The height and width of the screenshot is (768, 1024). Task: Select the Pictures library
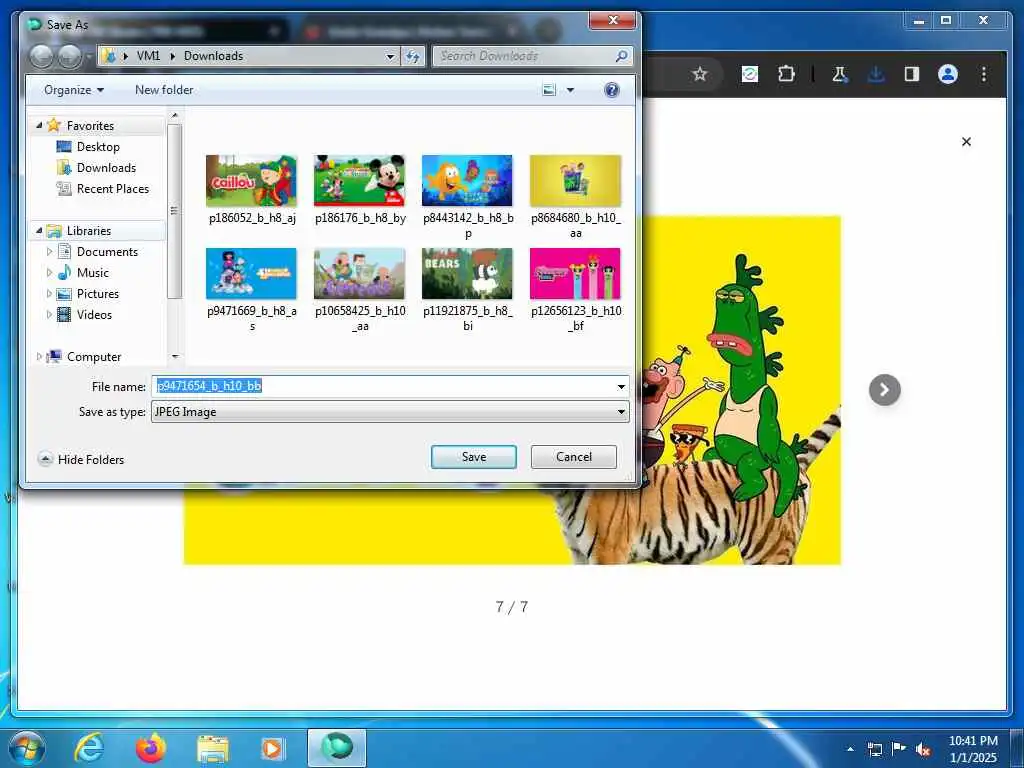(x=97, y=293)
